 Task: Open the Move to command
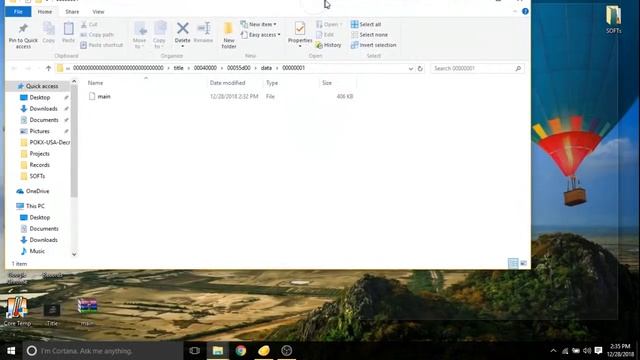tap(139, 36)
